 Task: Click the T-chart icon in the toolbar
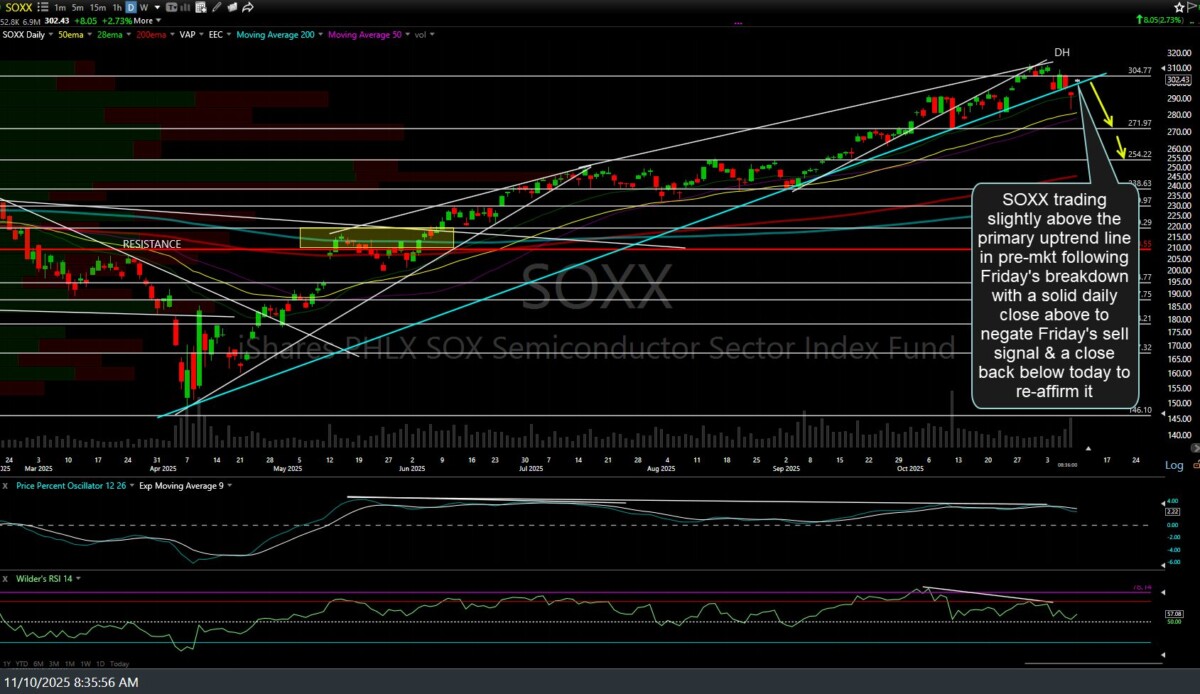[170, 7]
